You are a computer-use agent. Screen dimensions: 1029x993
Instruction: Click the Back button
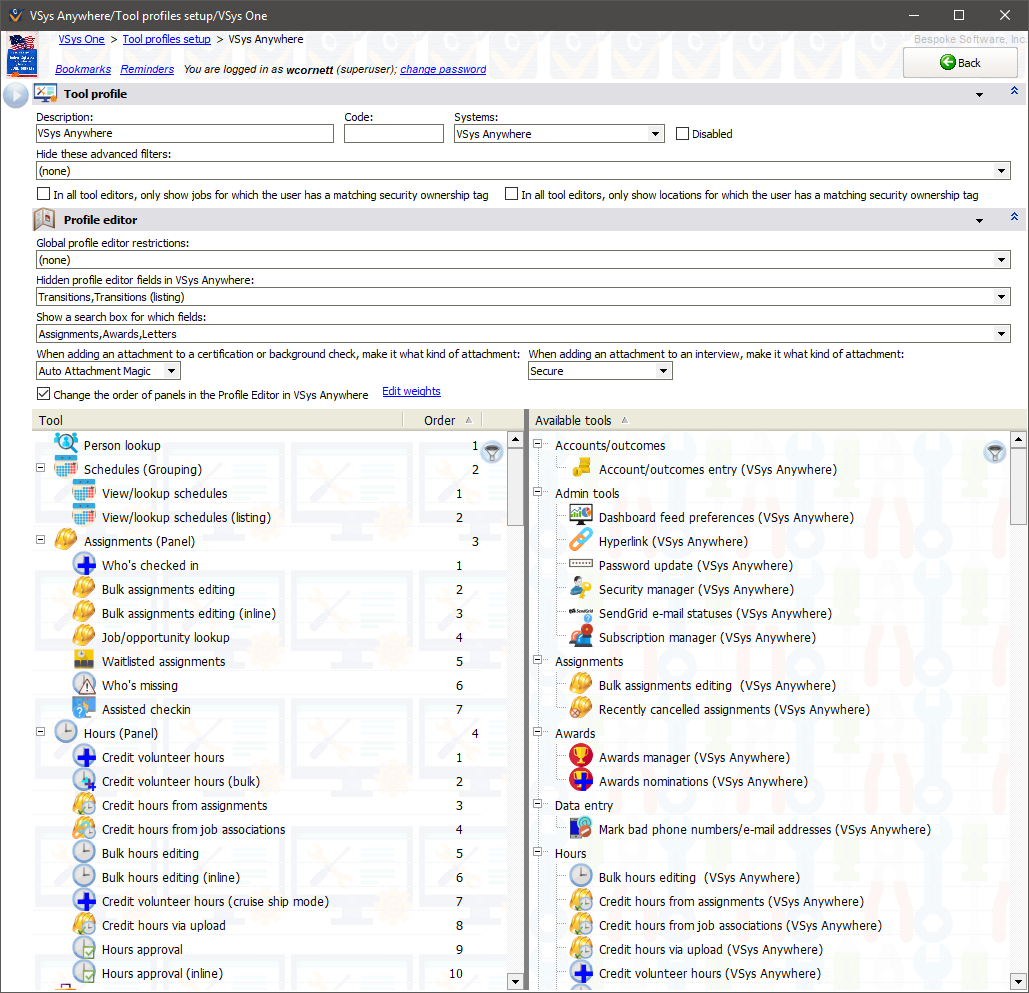pos(960,62)
